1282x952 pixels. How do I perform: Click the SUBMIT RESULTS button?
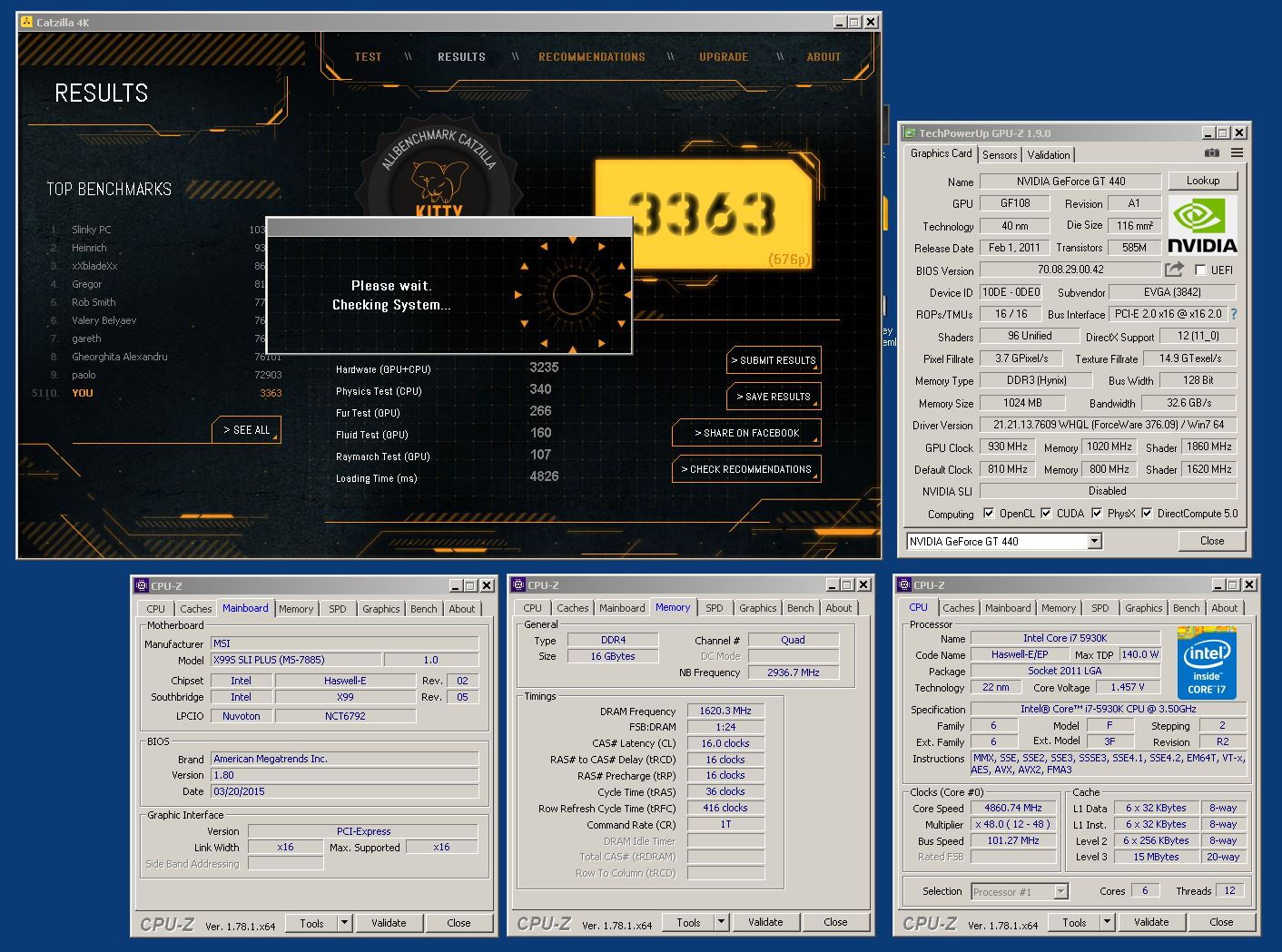[x=774, y=360]
